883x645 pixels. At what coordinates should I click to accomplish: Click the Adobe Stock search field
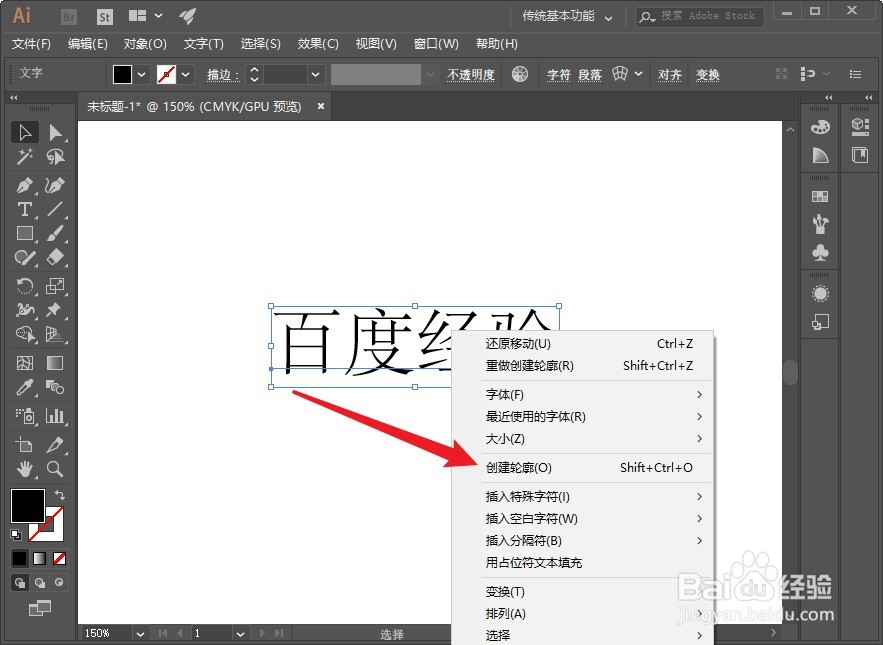700,16
